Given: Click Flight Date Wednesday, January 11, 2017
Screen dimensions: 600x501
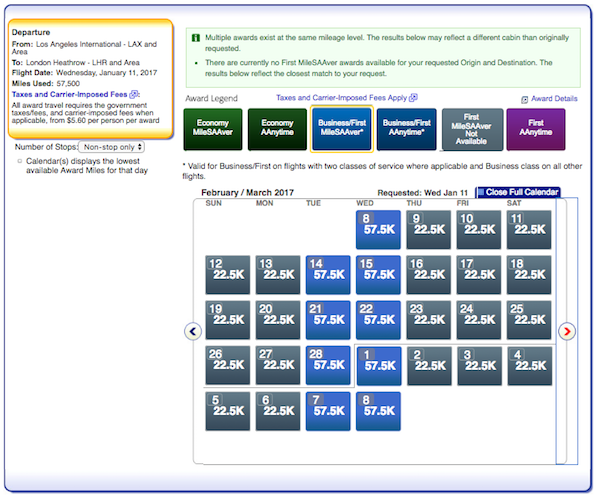Looking at the screenshot, I should click(x=84, y=73).
